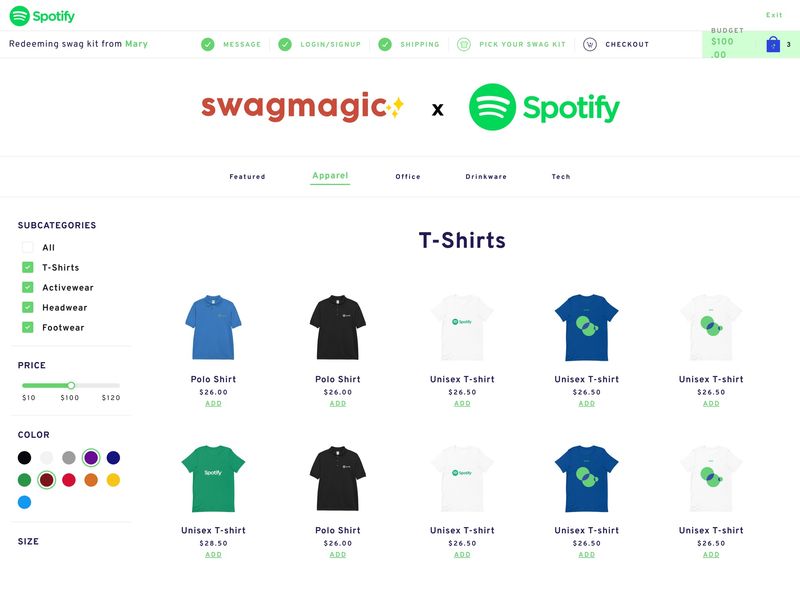Screen dimensions: 800x590
Task: Click the Shipping step checkmark icon
Action: (385, 44)
